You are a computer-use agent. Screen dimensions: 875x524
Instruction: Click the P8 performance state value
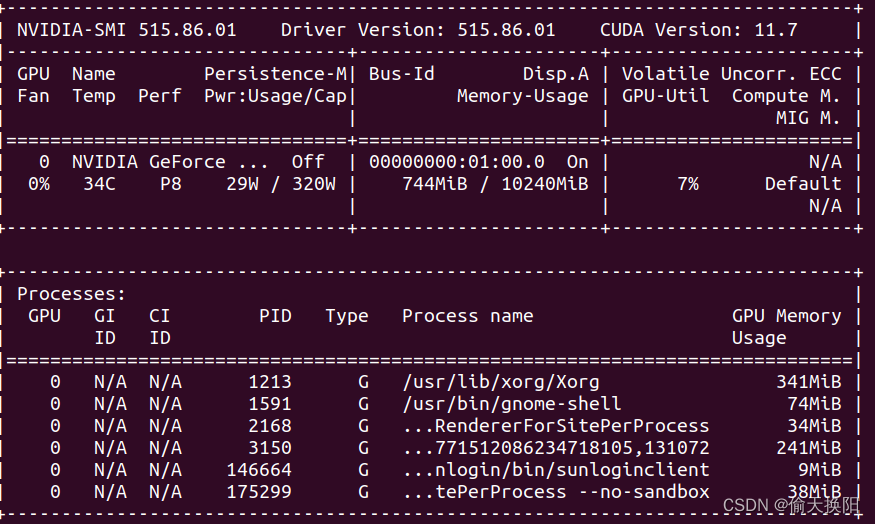coord(171,184)
